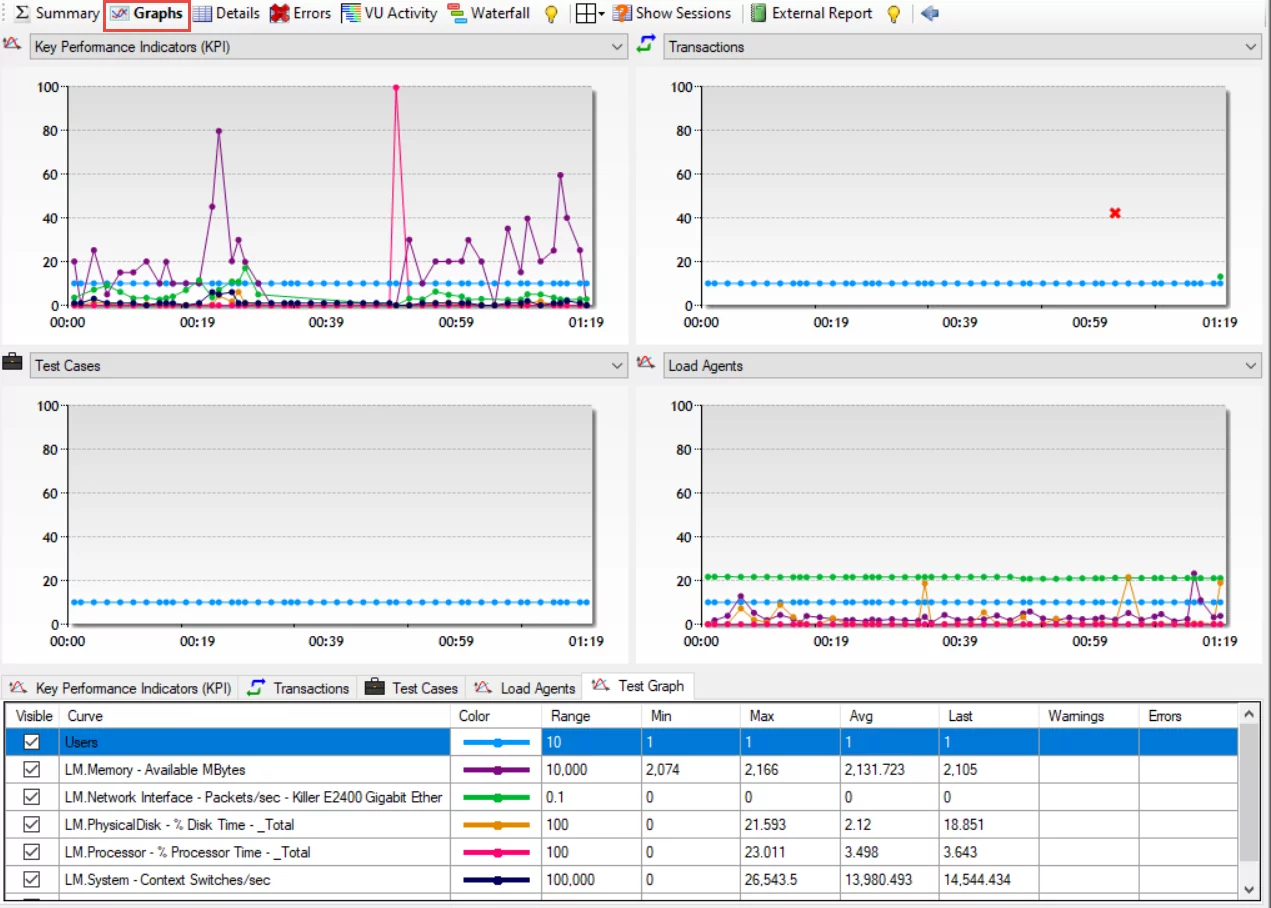The height and width of the screenshot is (908, 1271).
Task: Click the chart icon beside the Load Agents dropdown
Action: (x=646, y=363)
